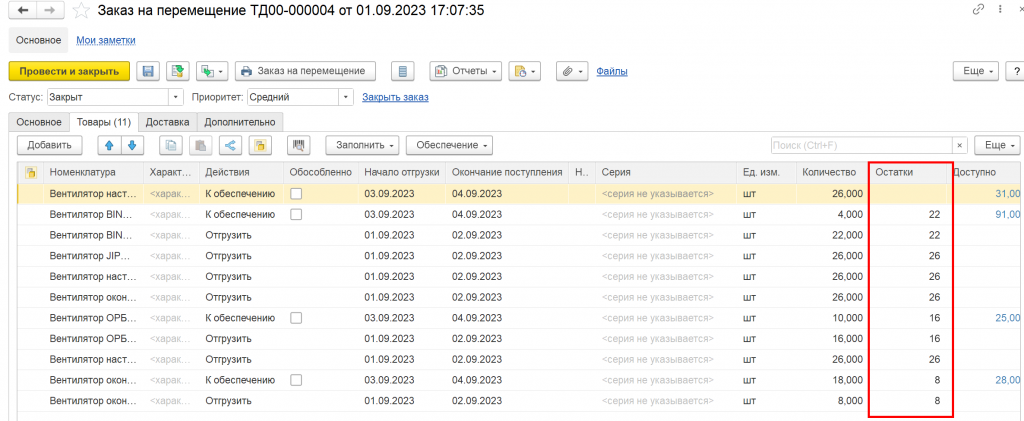
Task: Add document to favorites star
Action: (x=82, y=10)
